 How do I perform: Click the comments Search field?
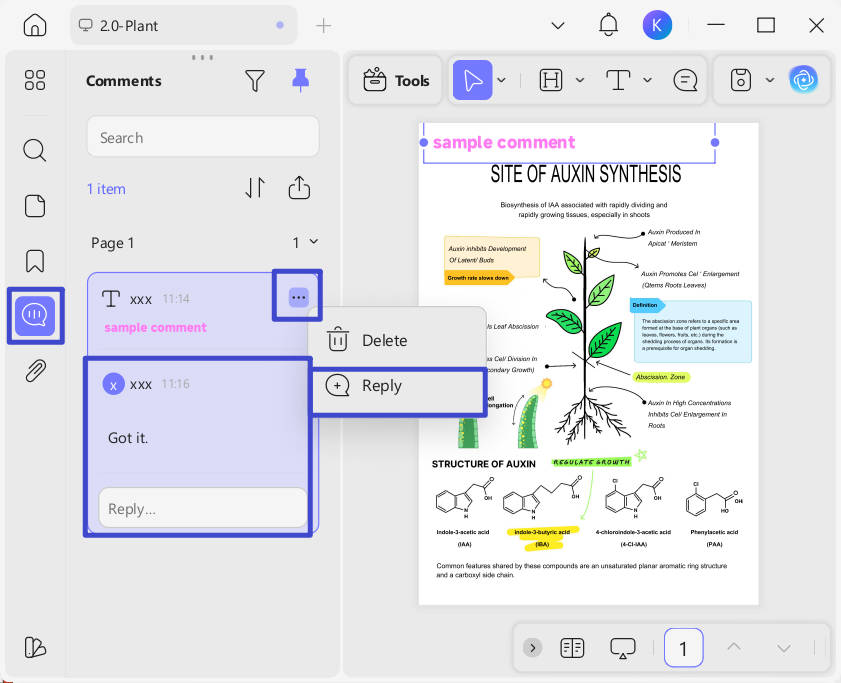tap(203, 137)
